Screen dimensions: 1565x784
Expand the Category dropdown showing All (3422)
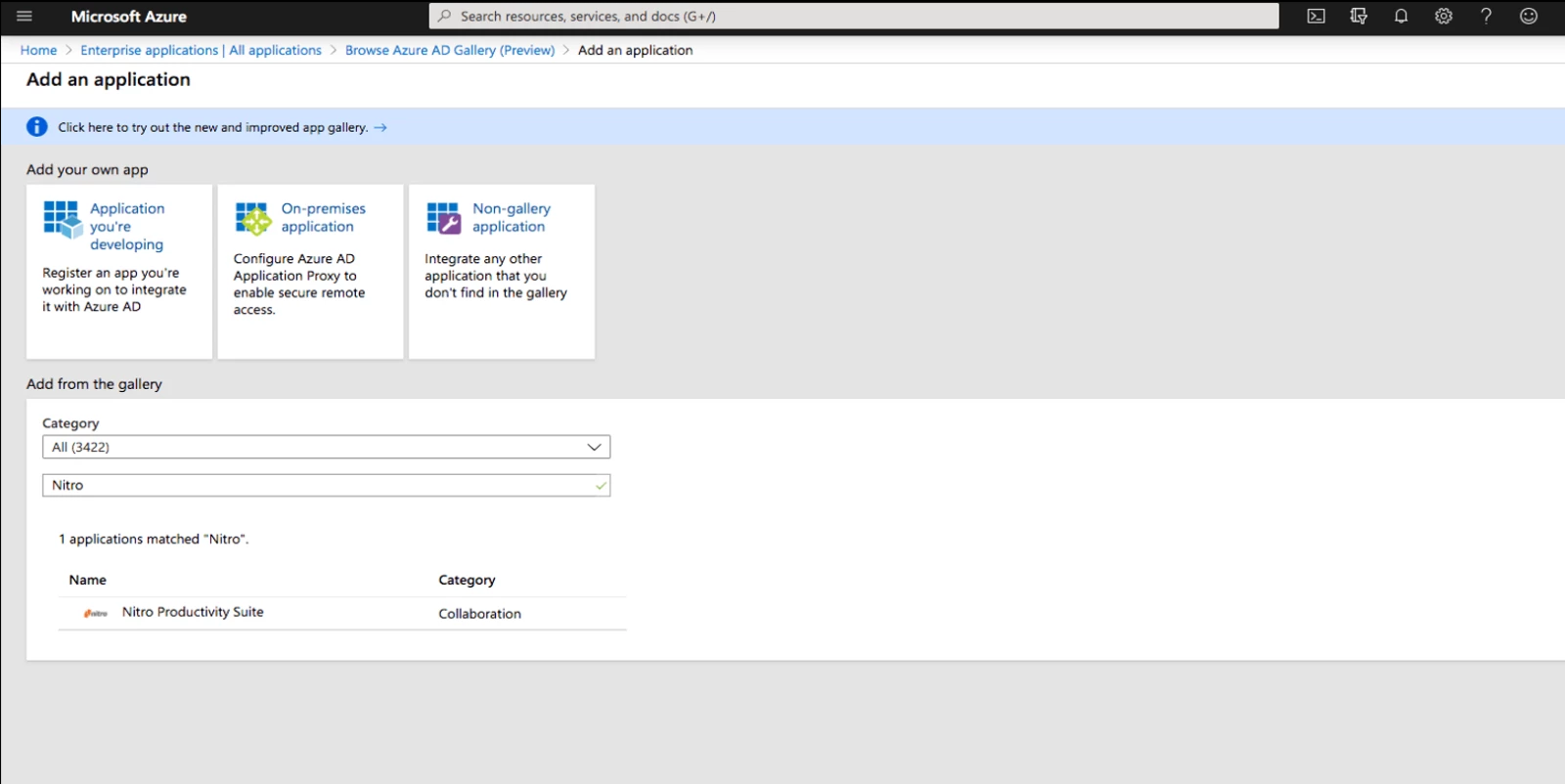(326, 447)
